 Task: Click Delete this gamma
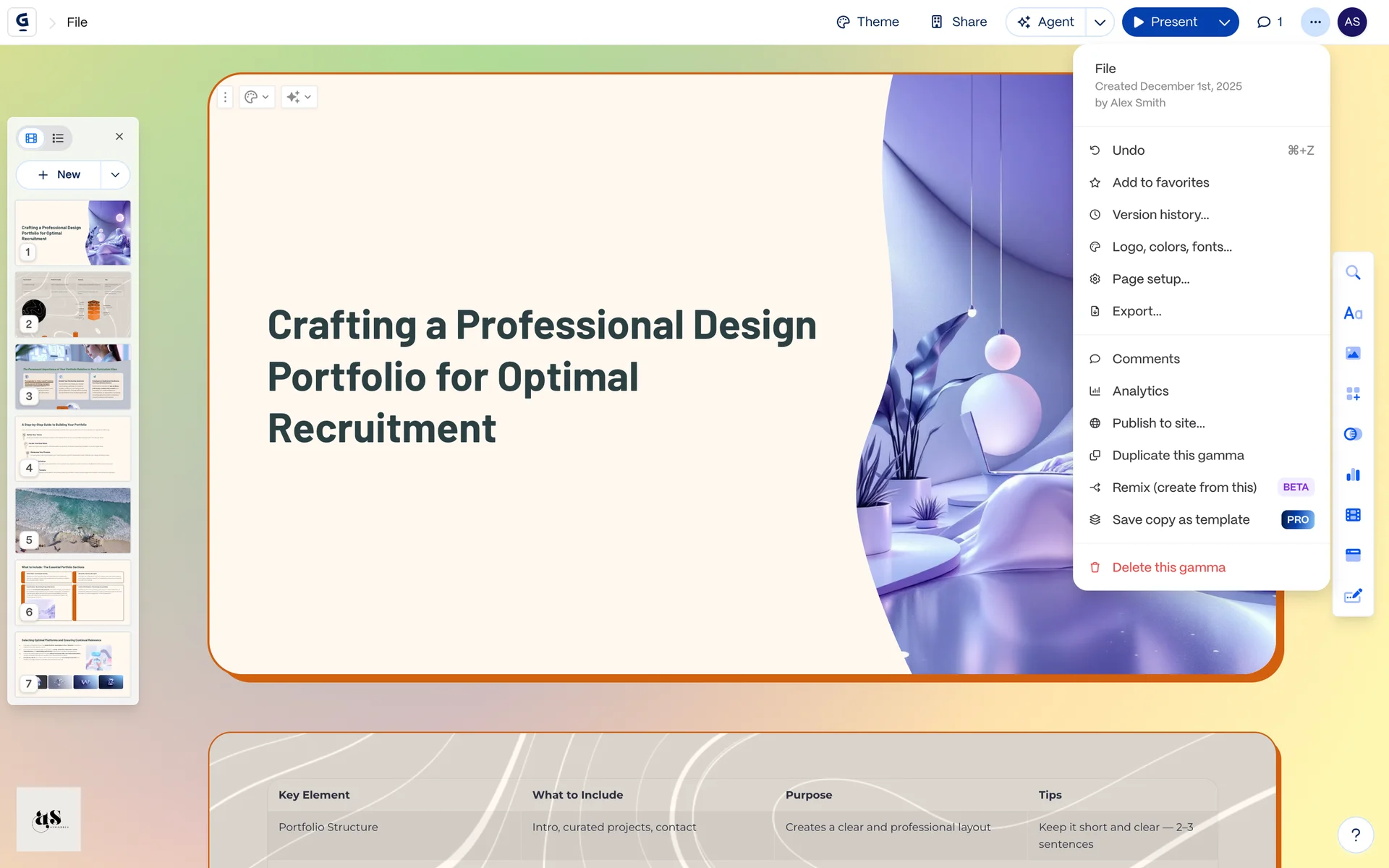pyautogui.click(x=1168, y=567)
